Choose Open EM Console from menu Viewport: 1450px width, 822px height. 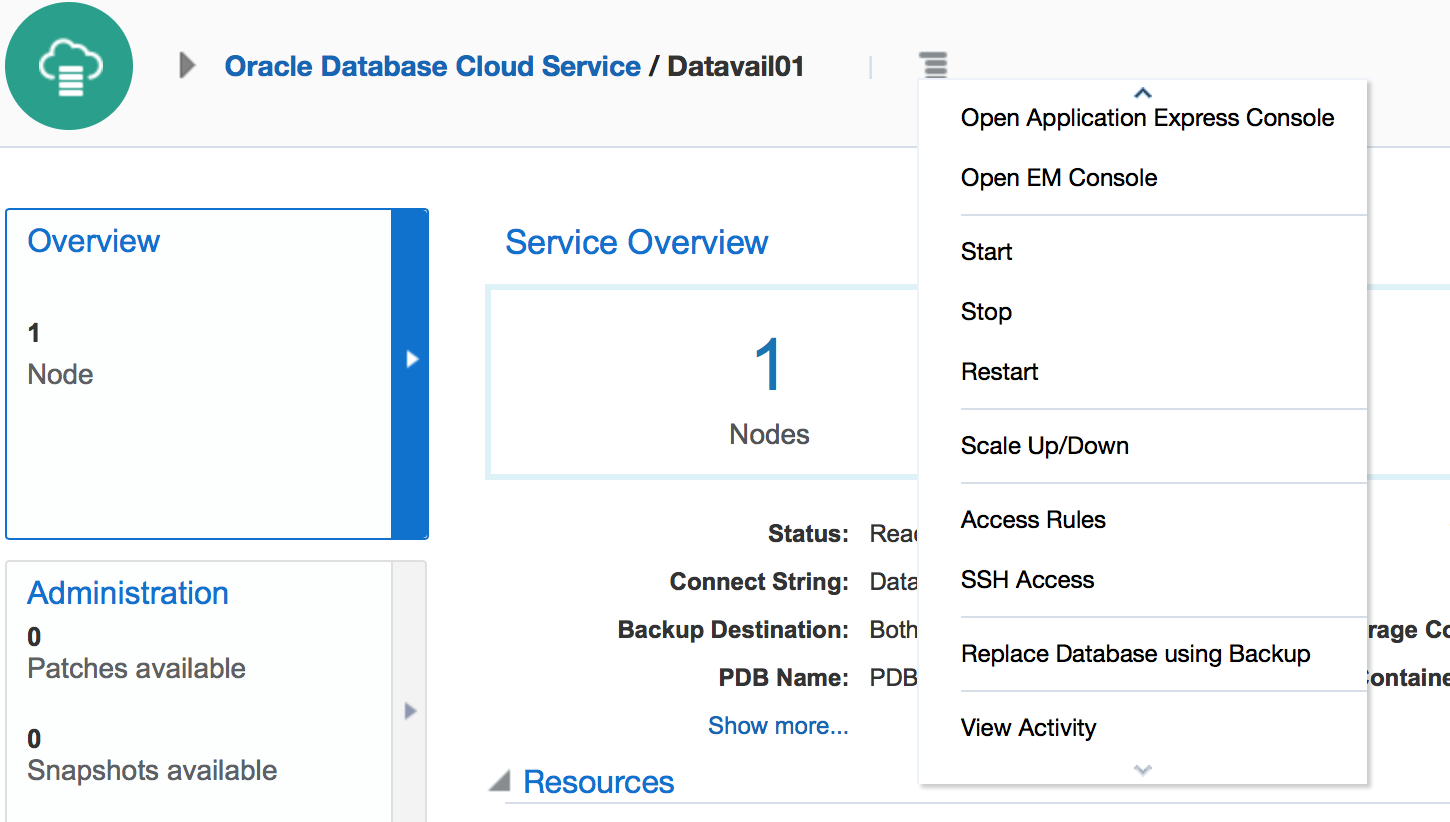[1059, 178]
